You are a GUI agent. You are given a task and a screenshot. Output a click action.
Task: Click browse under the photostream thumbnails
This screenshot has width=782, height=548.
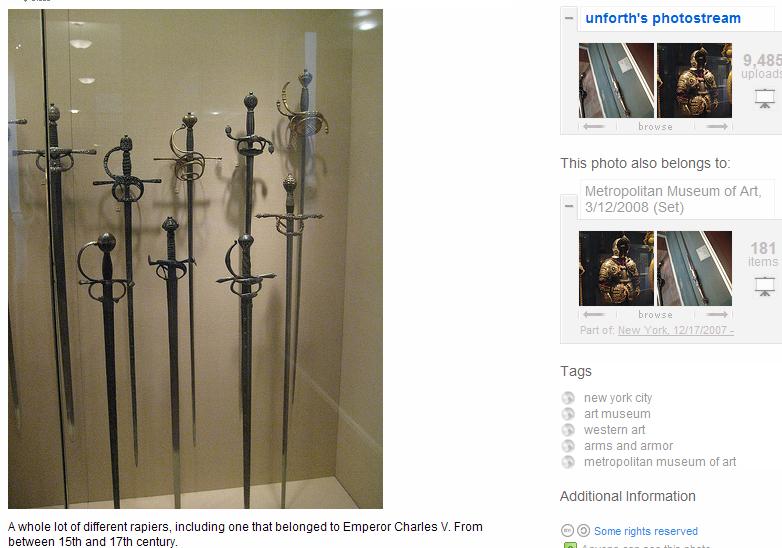point(655,127)
